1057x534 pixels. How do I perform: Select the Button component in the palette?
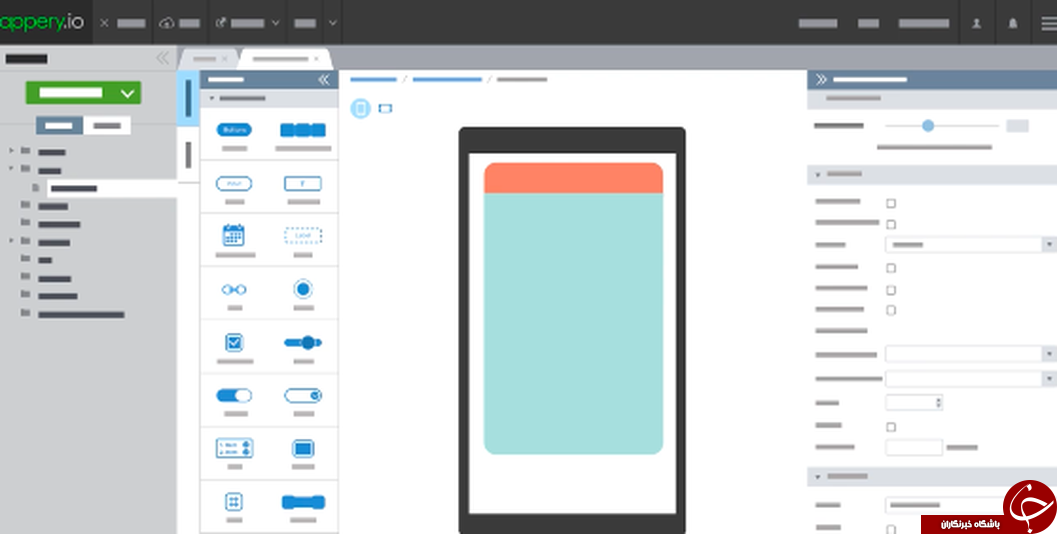234,130
